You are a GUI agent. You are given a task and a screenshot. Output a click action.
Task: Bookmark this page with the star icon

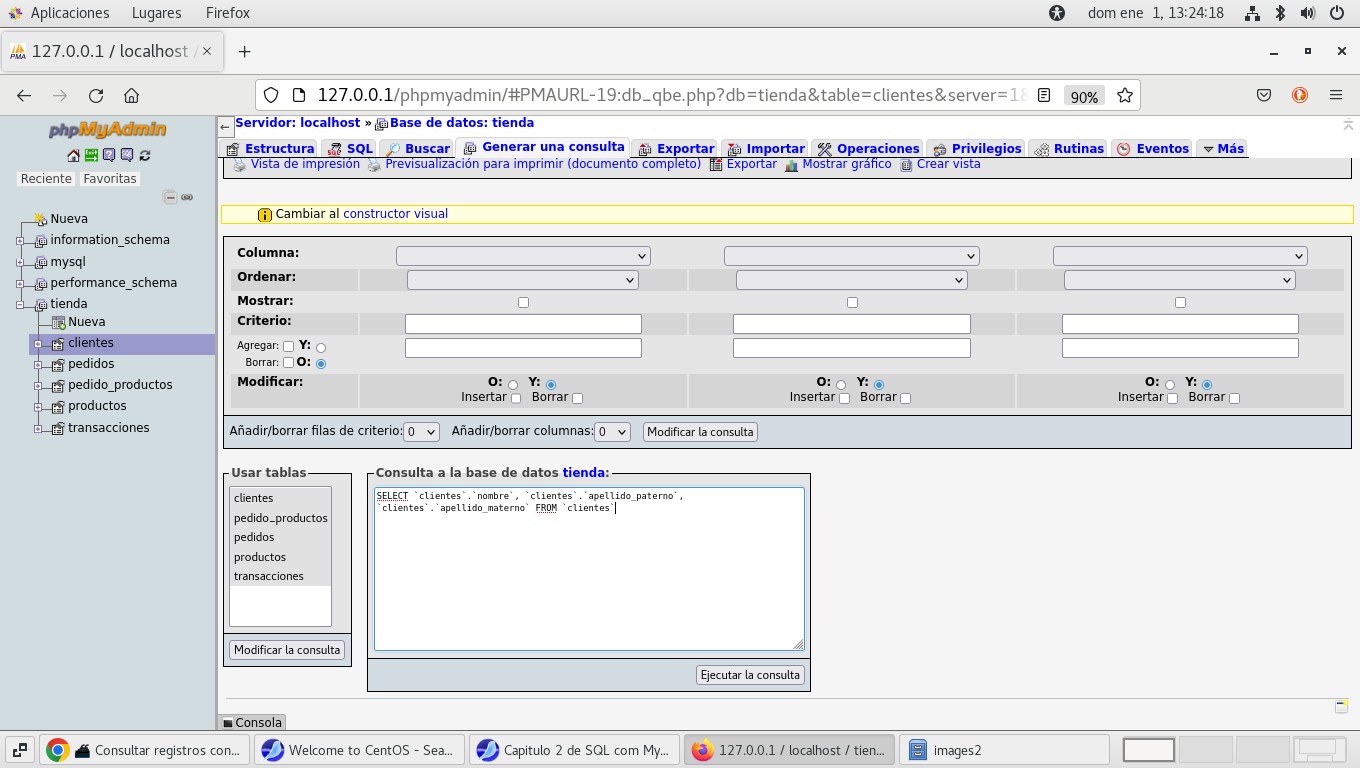1124,96
